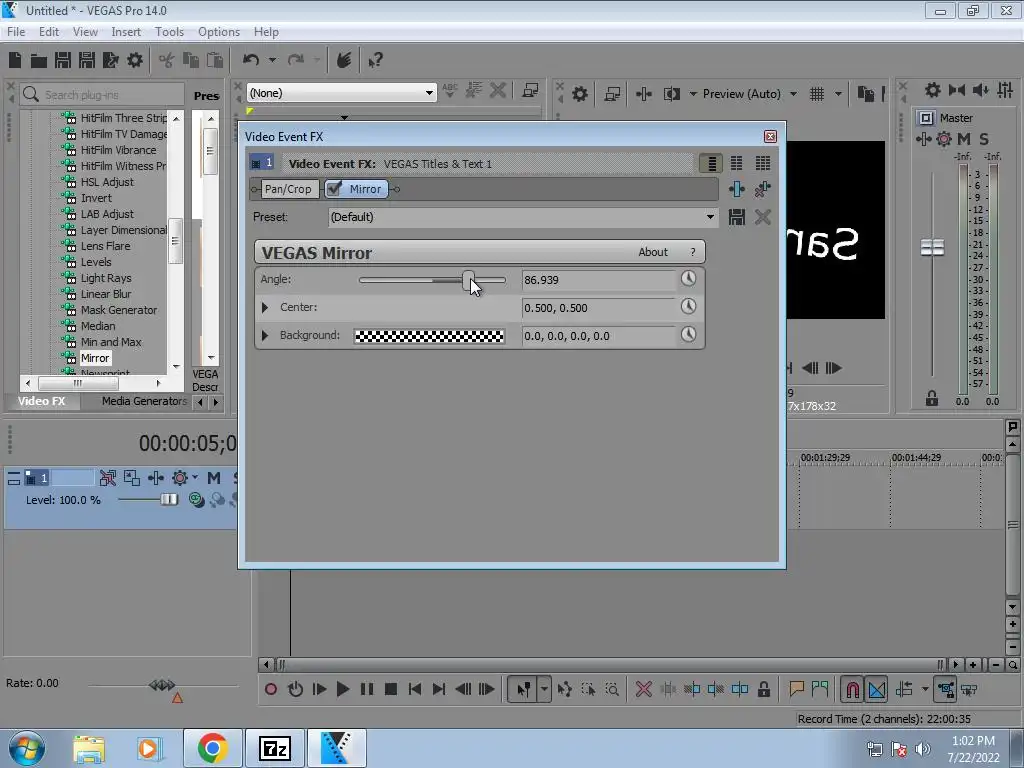Screen dimensions: 1024x768
Task: Click the ? help button in VEGAS Mirror
Action: click(x=692, y=252)
